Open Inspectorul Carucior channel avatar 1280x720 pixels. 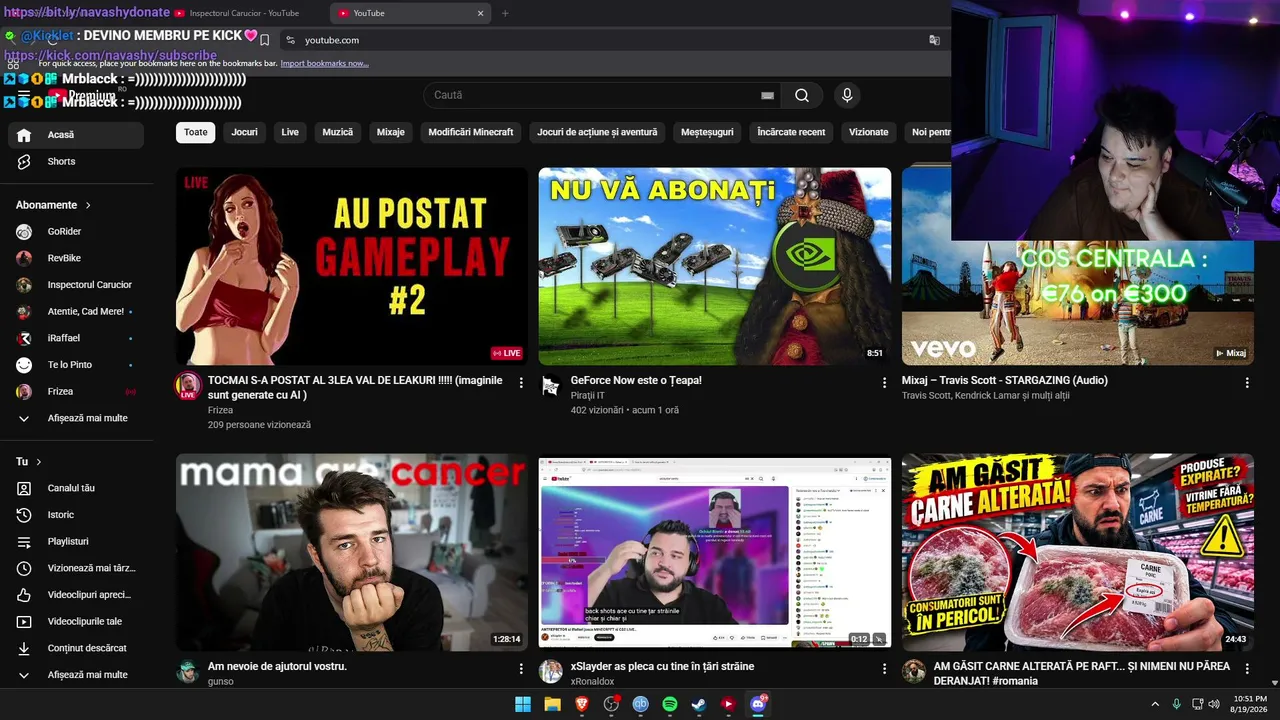[x=24, y=285]
